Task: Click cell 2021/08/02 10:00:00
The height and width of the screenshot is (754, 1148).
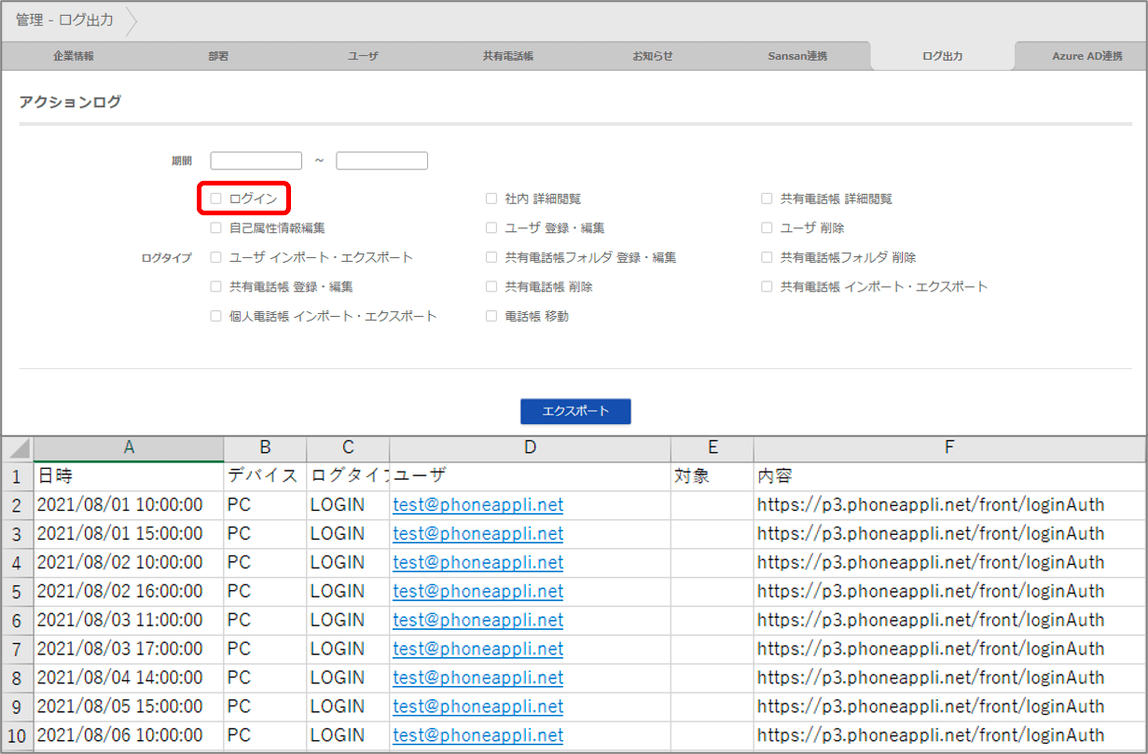Action: coord(129,563)
